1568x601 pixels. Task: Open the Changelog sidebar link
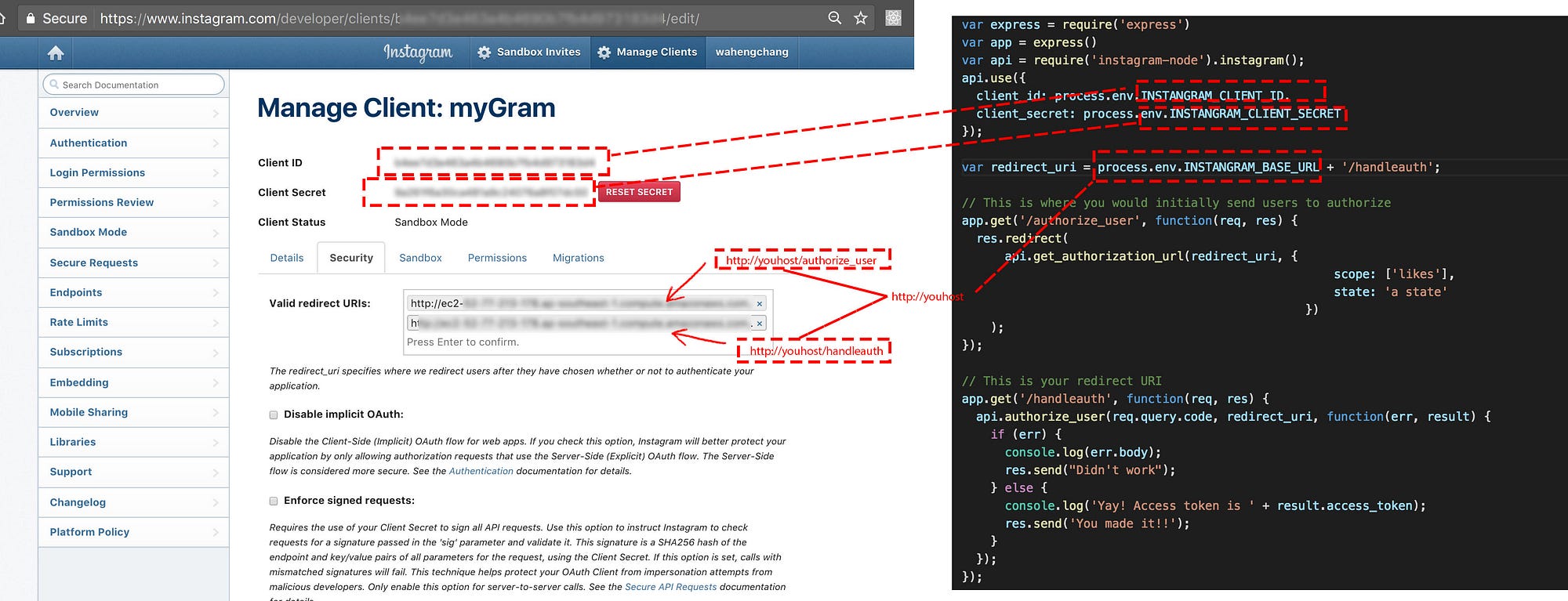(133, 502)
